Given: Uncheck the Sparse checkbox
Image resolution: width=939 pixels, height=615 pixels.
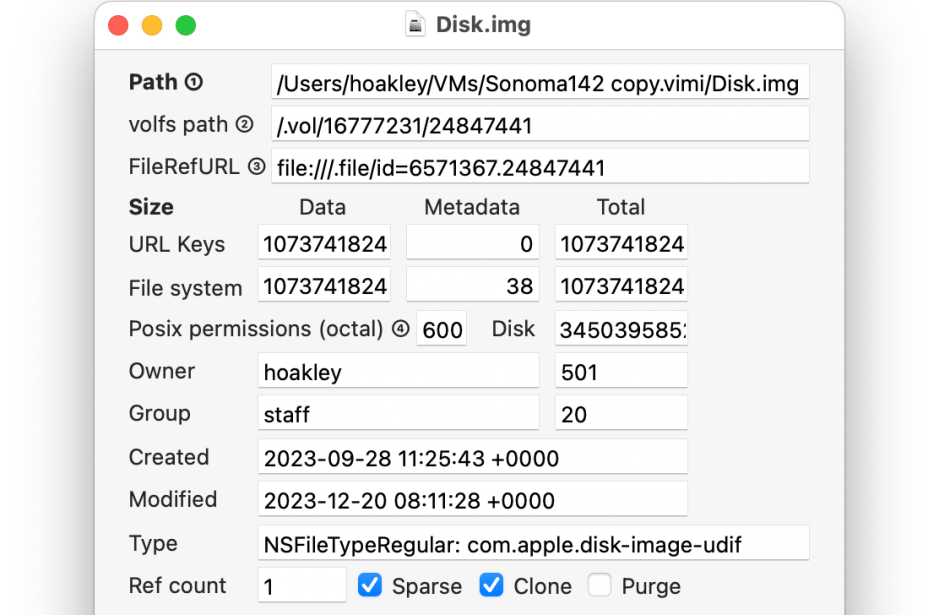Looking at the screenshot, I should point(370,585).
